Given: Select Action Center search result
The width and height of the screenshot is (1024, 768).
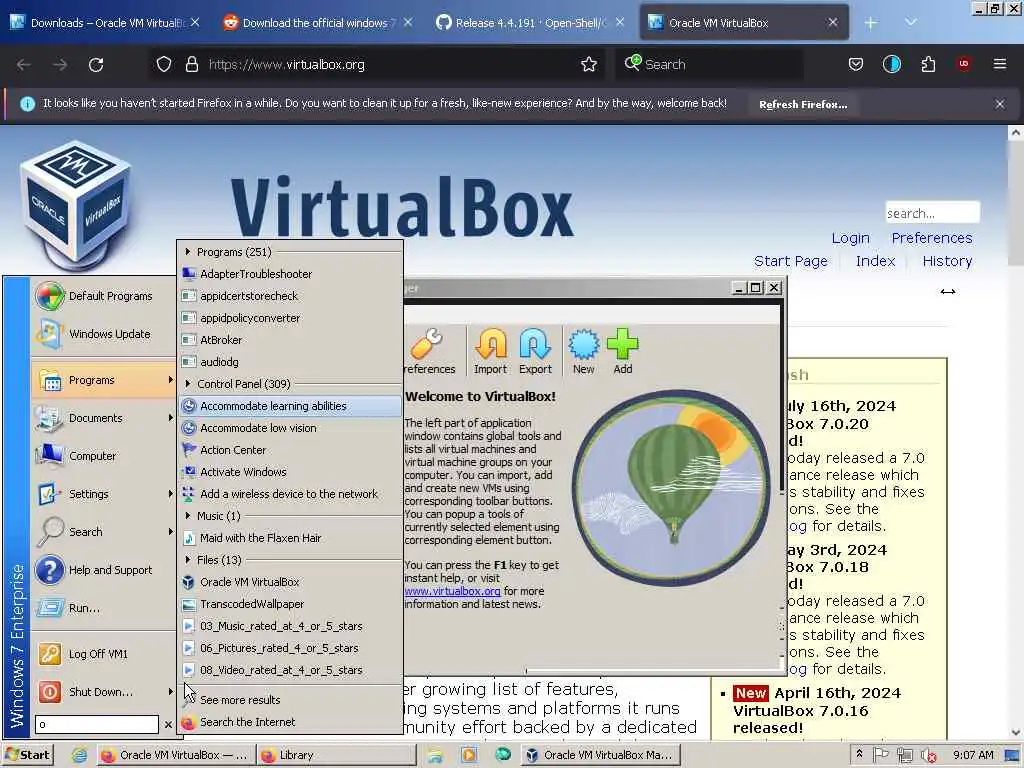Looking at the screenshot, I should click(290, 450).
